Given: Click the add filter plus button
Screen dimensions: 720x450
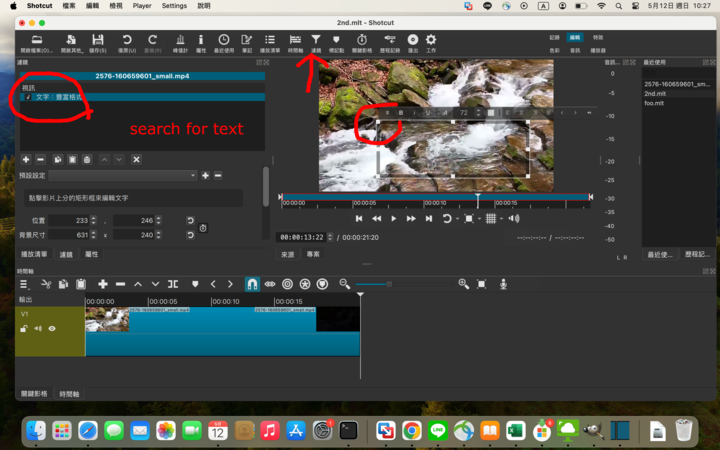Looking at the screenshot, I should 25,159.
